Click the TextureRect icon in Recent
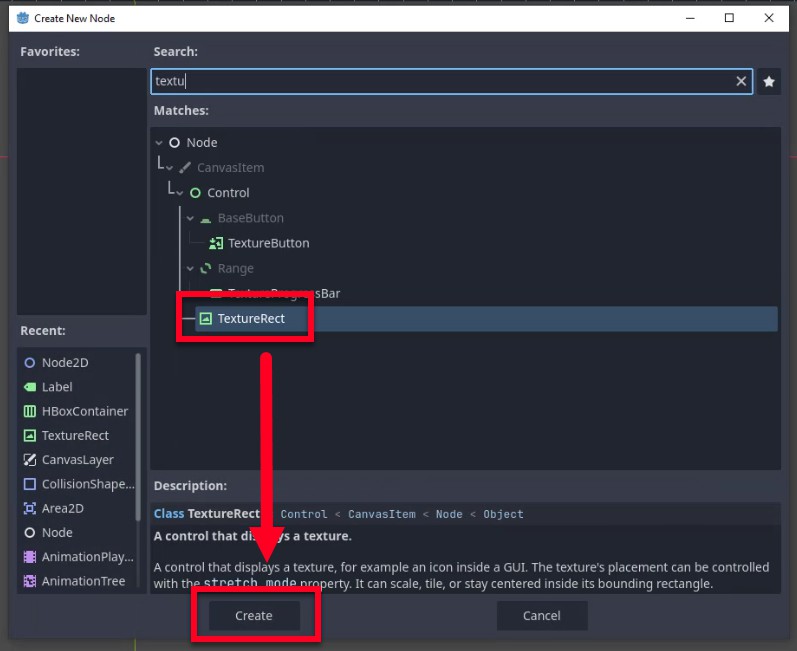The height and width of the screenshot is (651, 797). click(x=30, y=436)
